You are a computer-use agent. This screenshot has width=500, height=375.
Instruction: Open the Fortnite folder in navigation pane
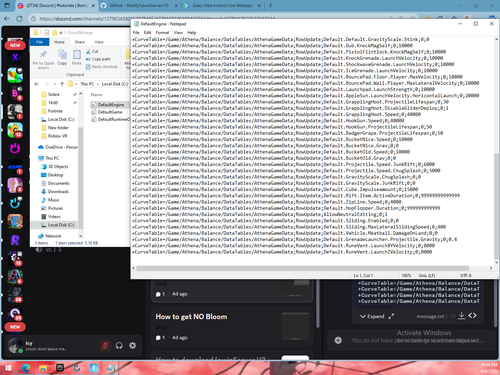coord(55,111)
